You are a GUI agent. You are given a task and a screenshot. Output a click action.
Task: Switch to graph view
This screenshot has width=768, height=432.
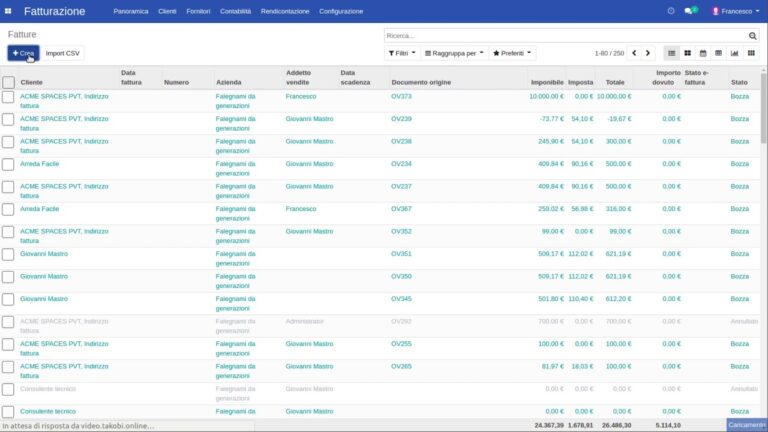coord(734,53)
